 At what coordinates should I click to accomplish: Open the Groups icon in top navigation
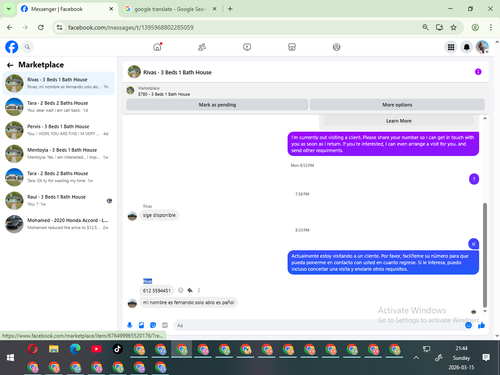point(337,47)
